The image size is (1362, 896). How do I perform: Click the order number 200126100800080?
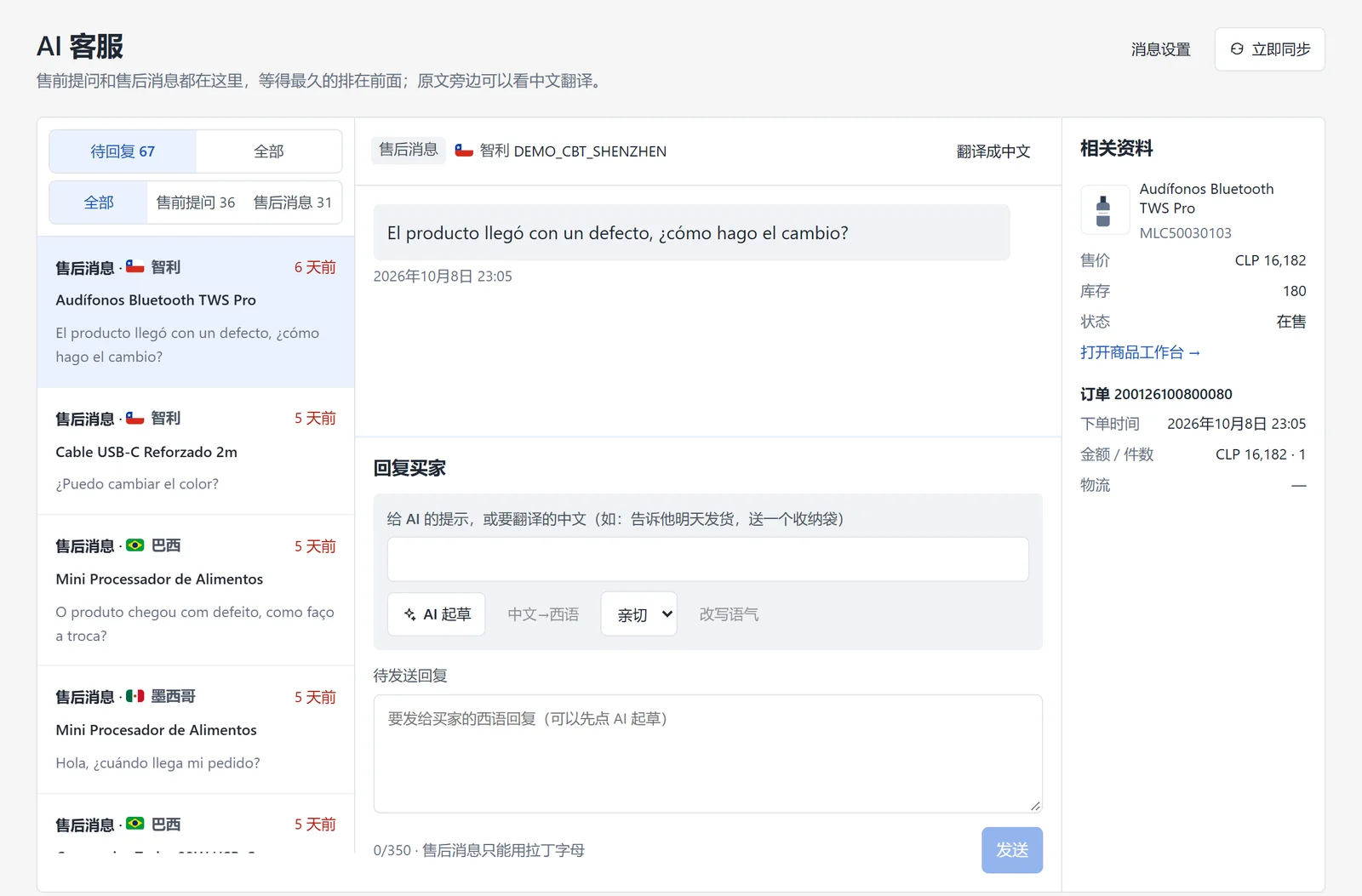1173,394
